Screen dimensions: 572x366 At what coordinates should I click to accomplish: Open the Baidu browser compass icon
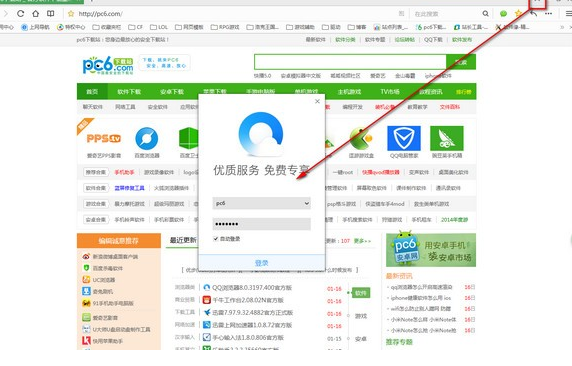coord(147,139)
